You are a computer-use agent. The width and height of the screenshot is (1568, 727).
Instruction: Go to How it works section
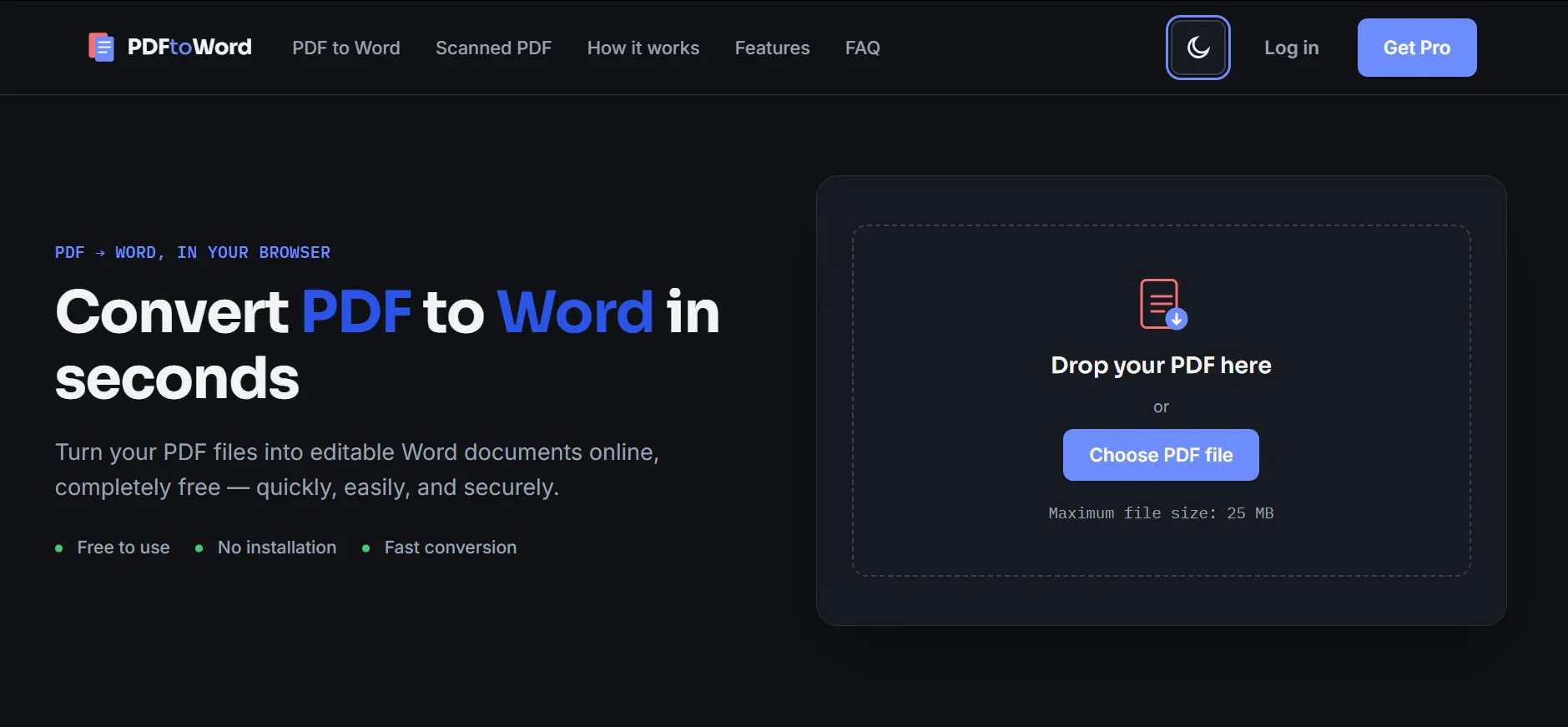643,48
